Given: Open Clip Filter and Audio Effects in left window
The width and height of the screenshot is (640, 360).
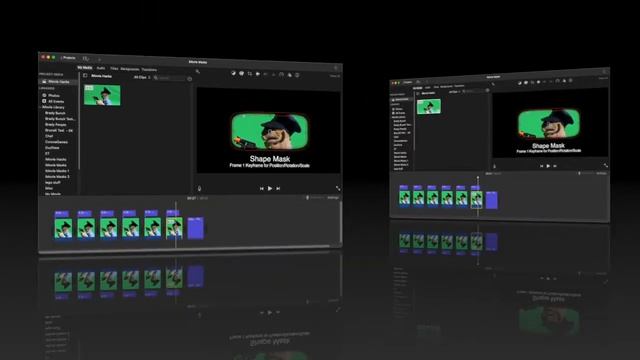Looking at the screenshot, I should [290, 75].
